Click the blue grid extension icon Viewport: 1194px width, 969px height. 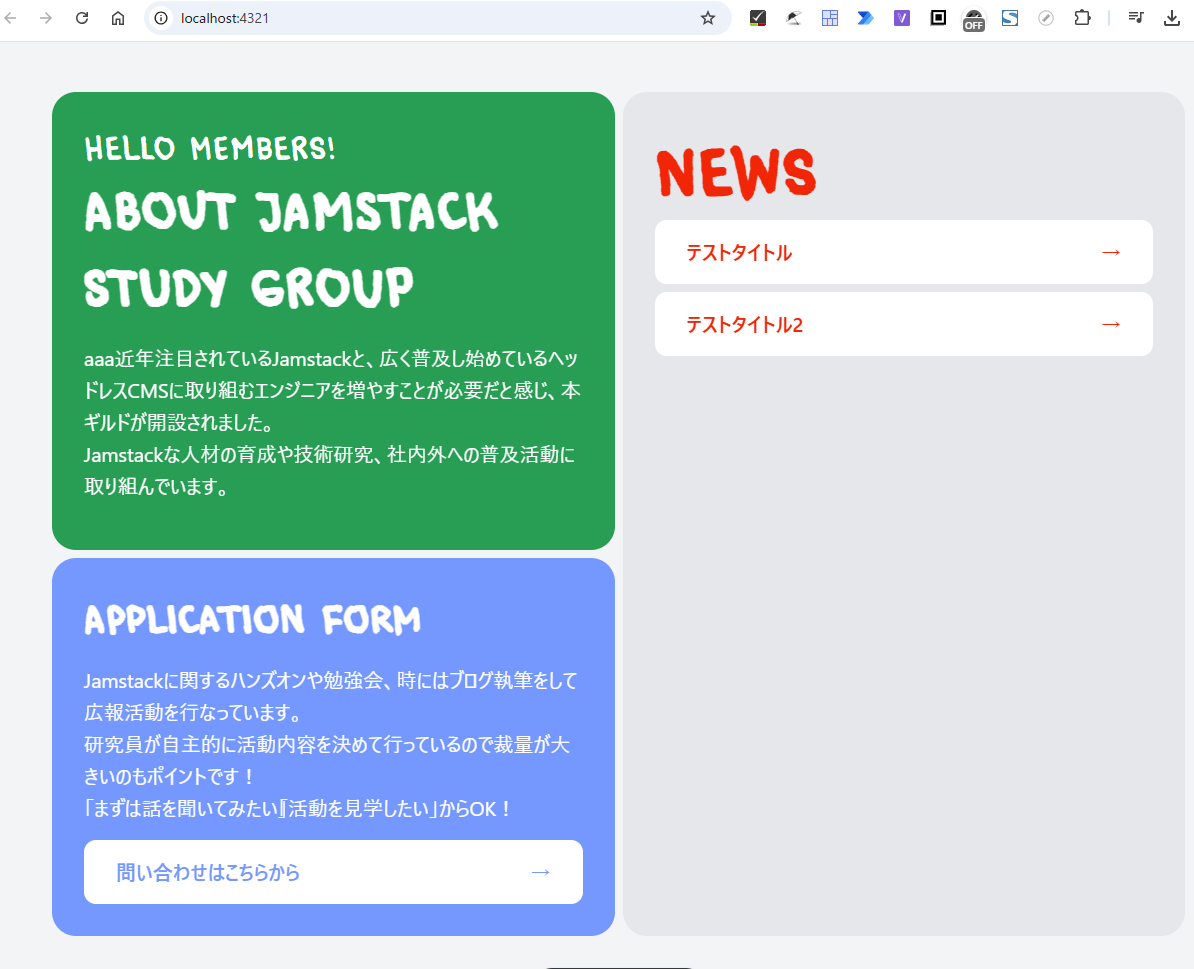[x=829, y=18]
